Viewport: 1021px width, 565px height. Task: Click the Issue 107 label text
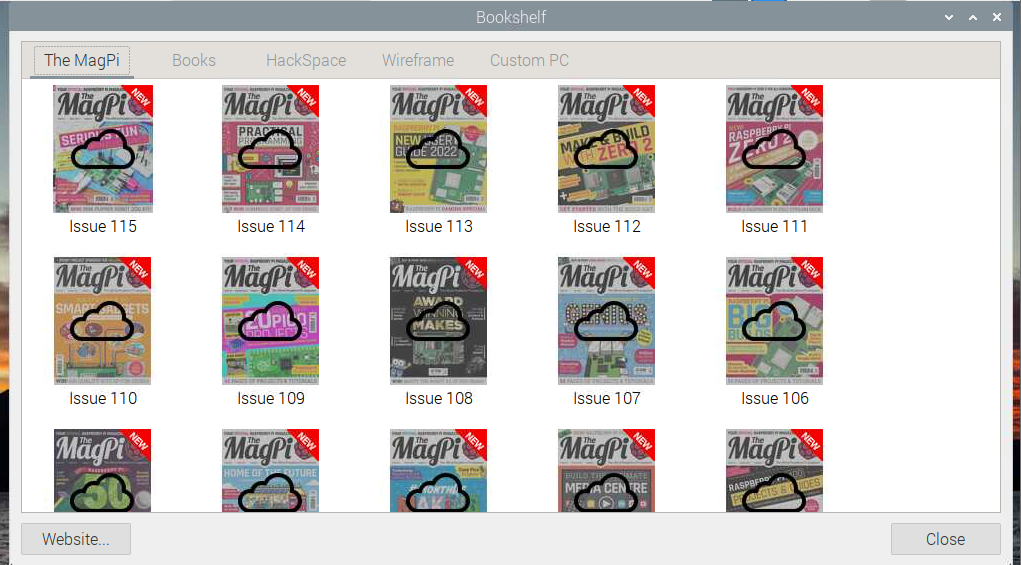tap(607, 398)
